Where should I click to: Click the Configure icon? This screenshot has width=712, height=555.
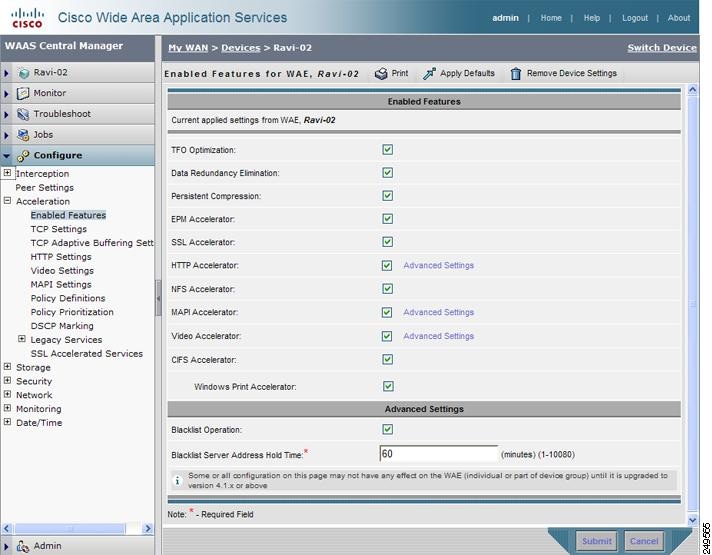click(23, 156)
